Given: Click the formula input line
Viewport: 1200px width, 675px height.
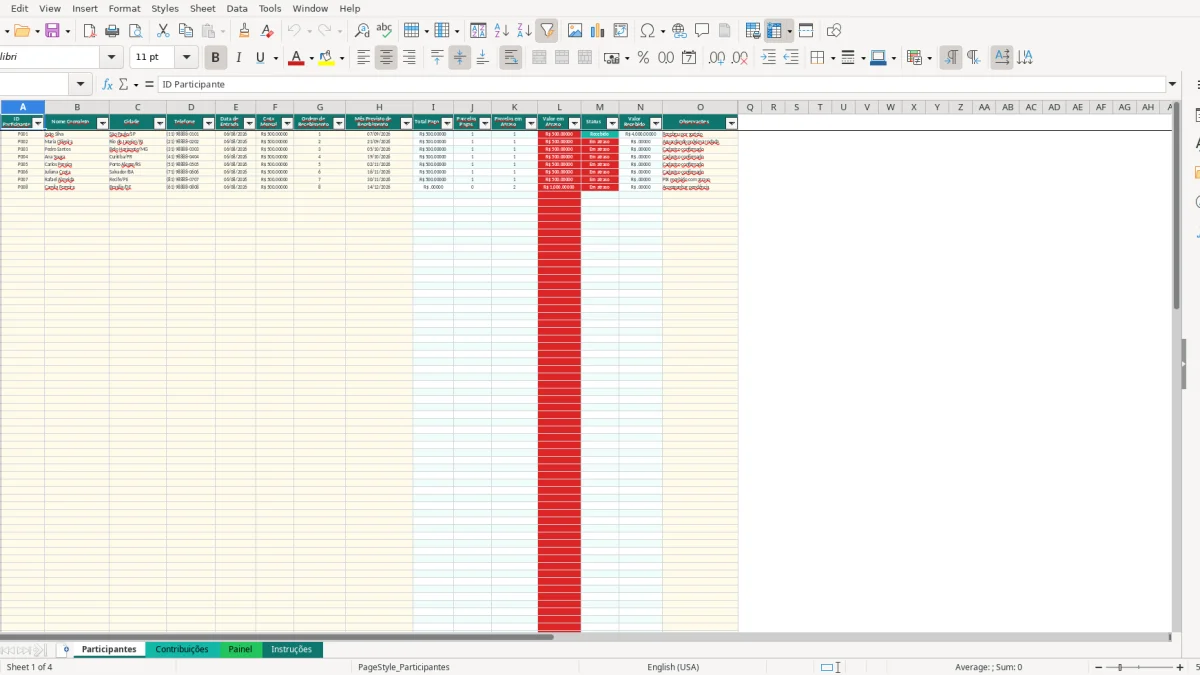Looking at the screenshot, I should click(661, 85).
